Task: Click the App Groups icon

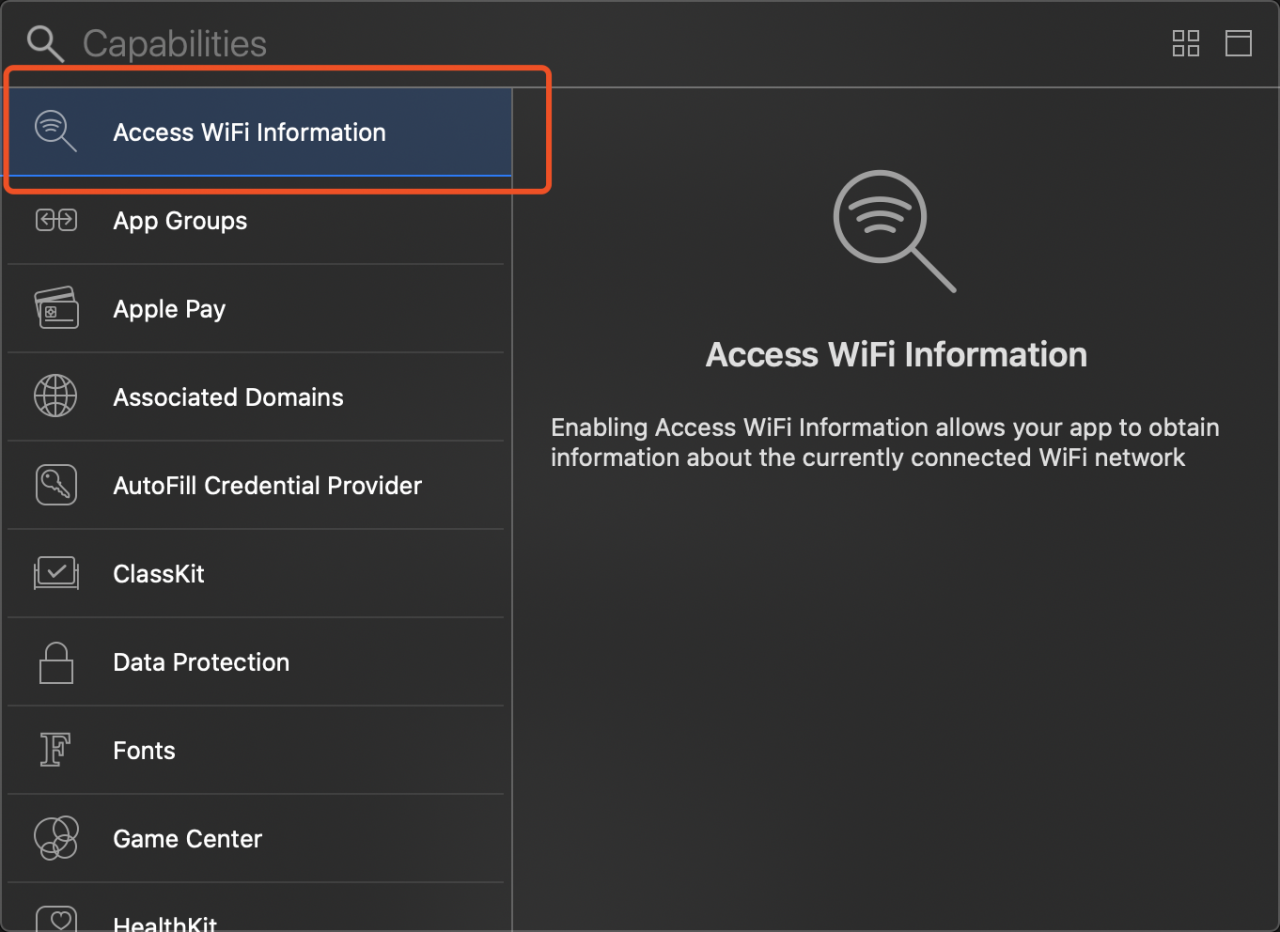Action: (56, 220)
